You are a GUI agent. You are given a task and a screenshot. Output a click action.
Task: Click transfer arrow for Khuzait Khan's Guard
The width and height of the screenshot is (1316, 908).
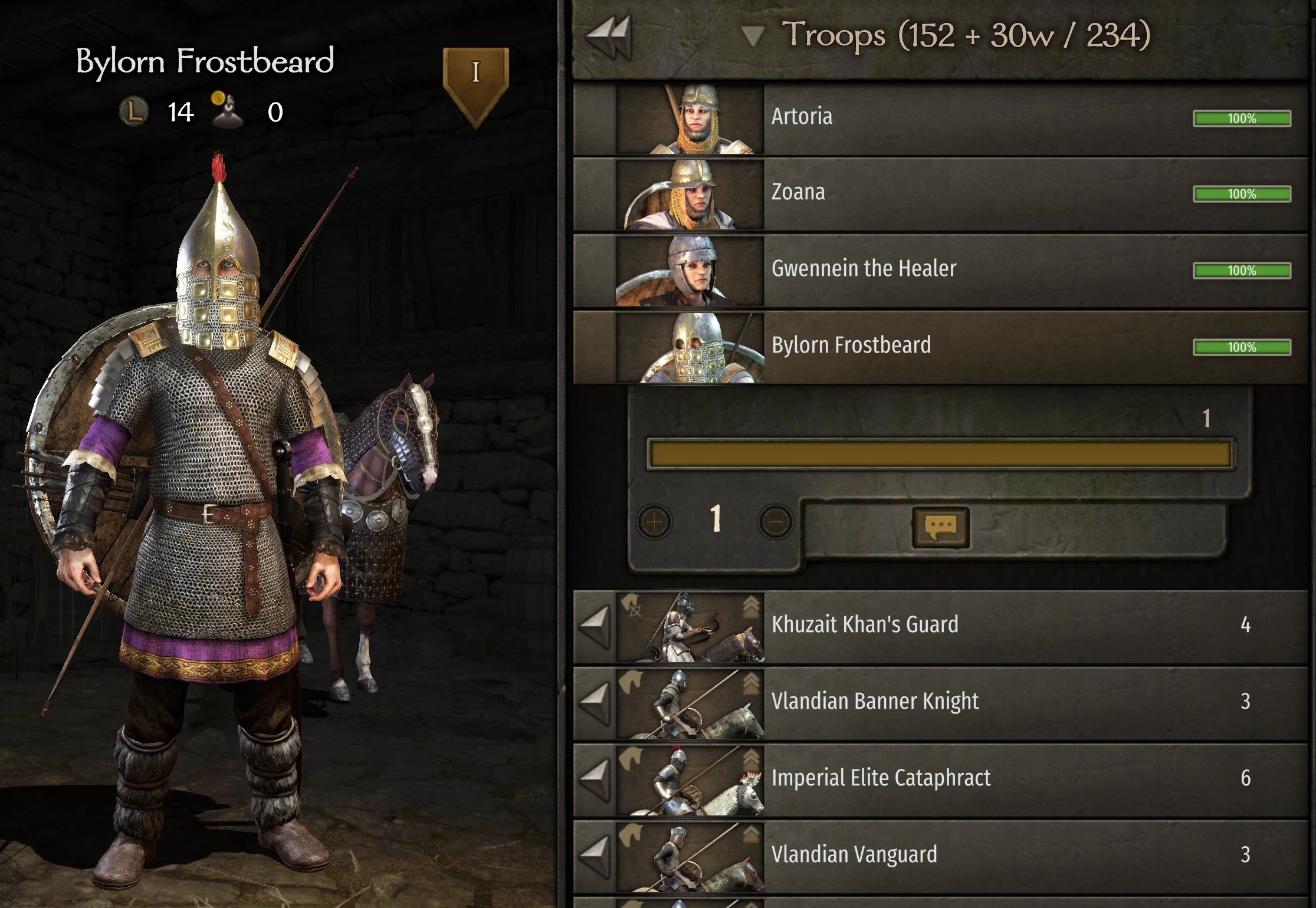click(x=594, y=626)
